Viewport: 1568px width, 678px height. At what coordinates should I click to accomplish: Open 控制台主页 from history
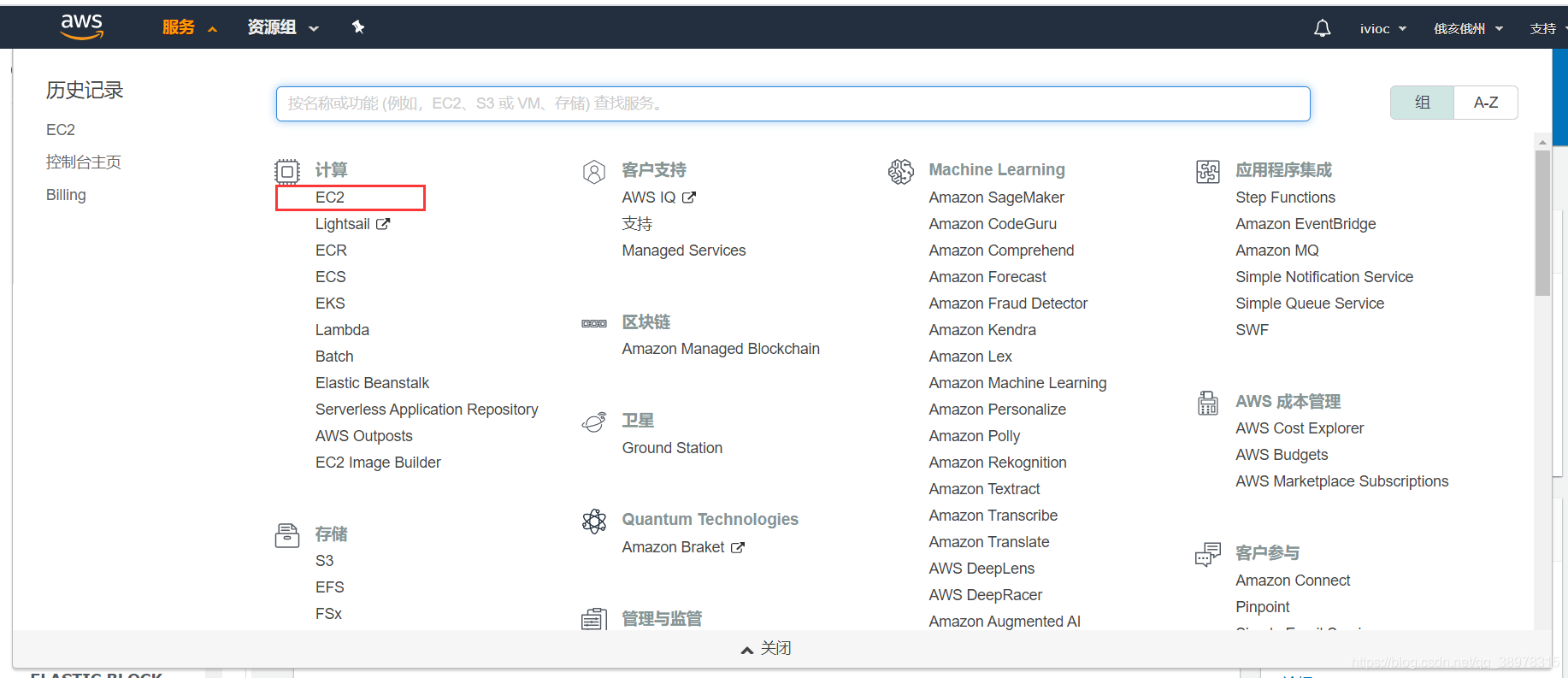click(84, 162)
